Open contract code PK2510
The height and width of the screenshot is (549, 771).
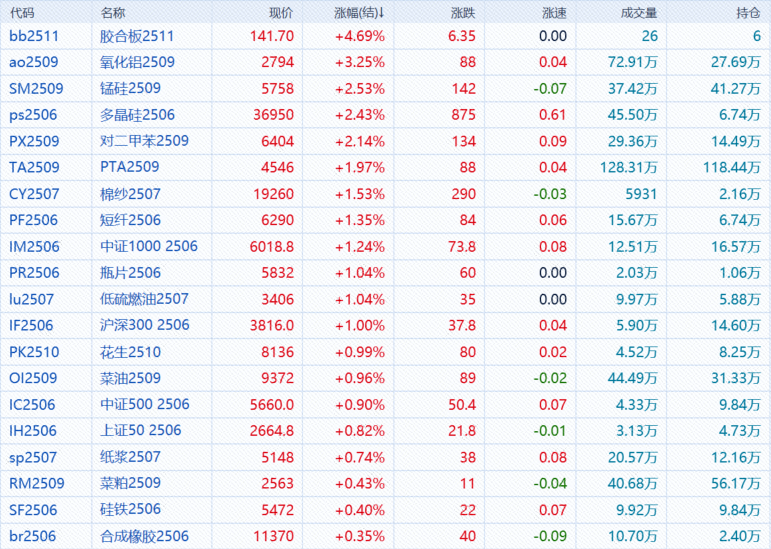coord(34,352)
